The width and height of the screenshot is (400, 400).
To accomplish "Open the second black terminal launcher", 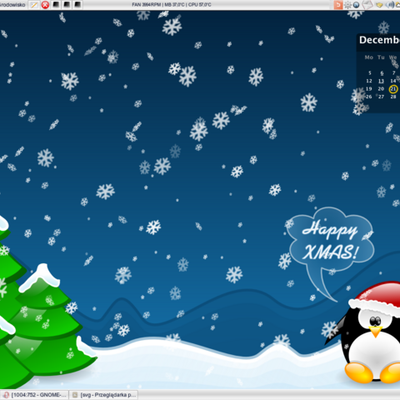I will pos(67,5).
